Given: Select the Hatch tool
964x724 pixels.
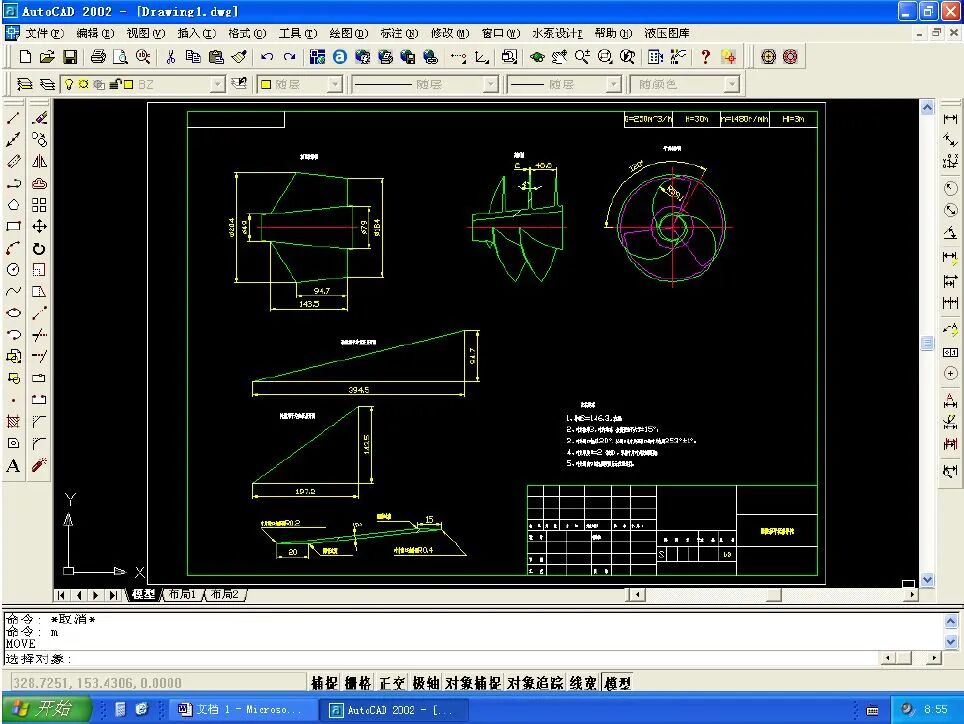Looking at the screenshot, I should (13, 422).
